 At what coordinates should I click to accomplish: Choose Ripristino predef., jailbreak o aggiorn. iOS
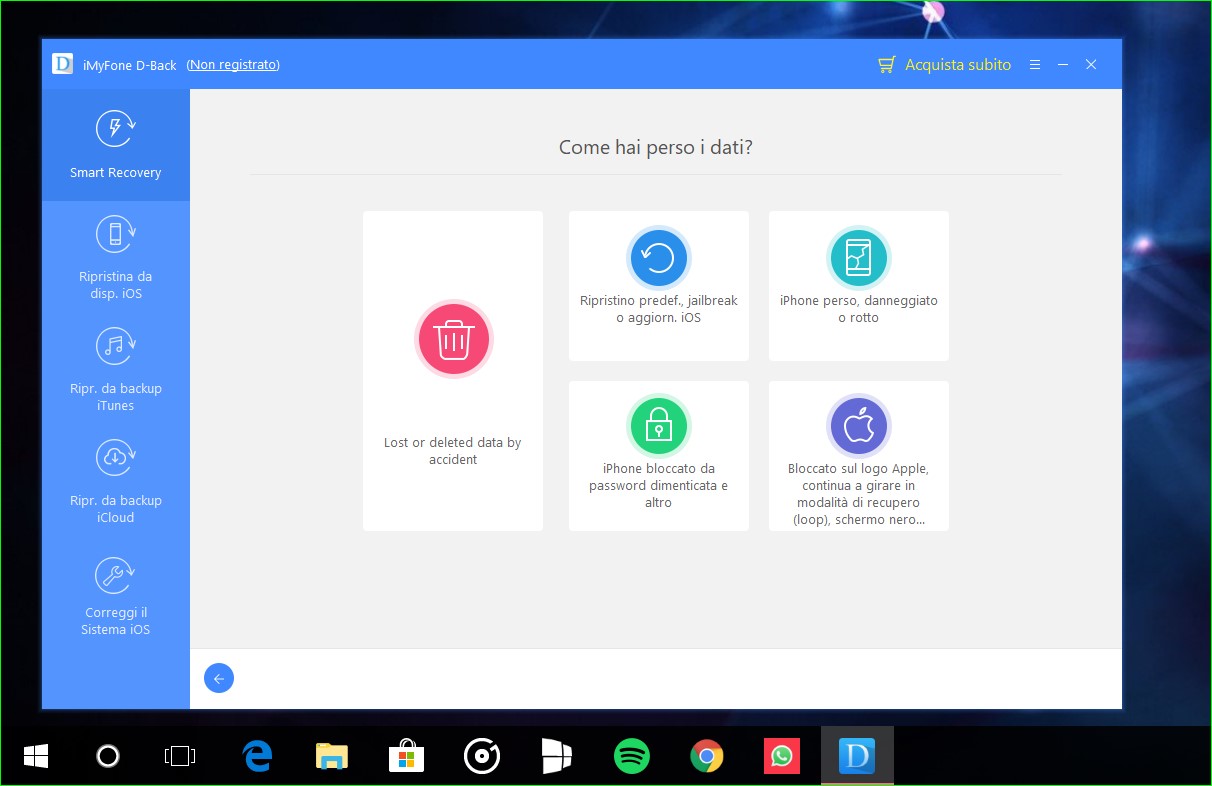pos(659,286)
